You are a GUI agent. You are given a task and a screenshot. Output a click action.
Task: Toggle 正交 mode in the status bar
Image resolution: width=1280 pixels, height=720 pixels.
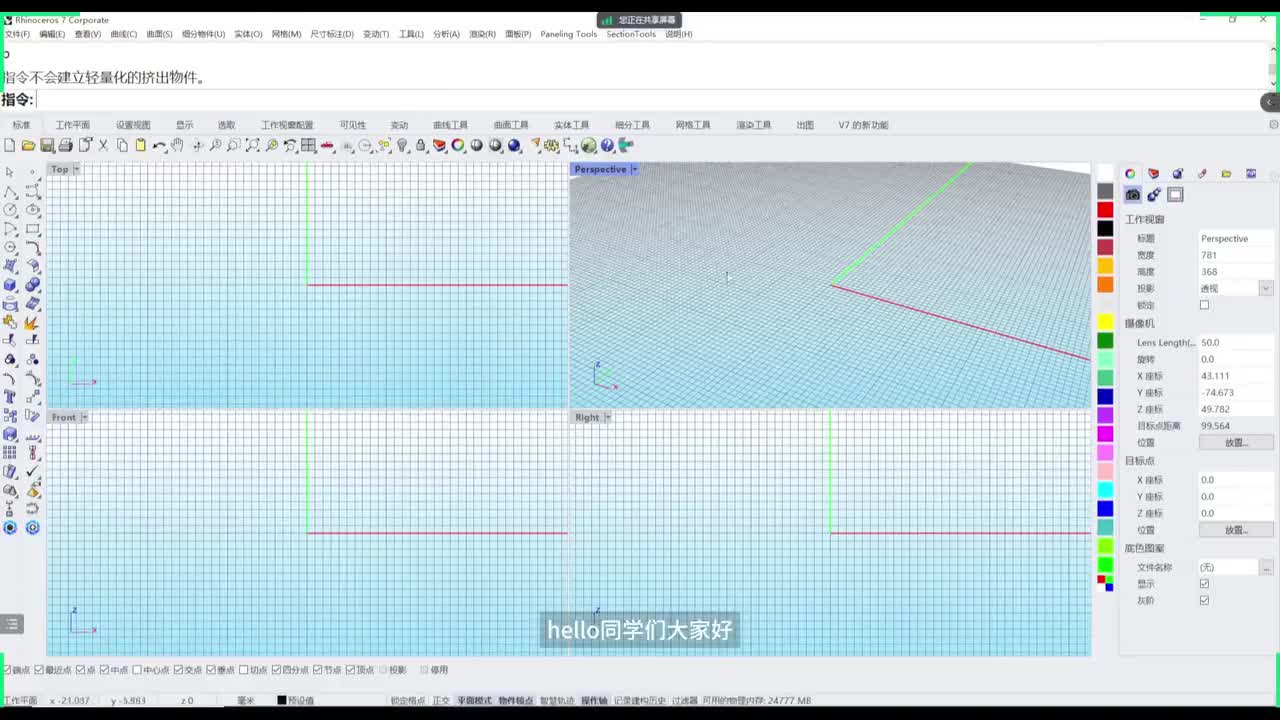point(441,701)
